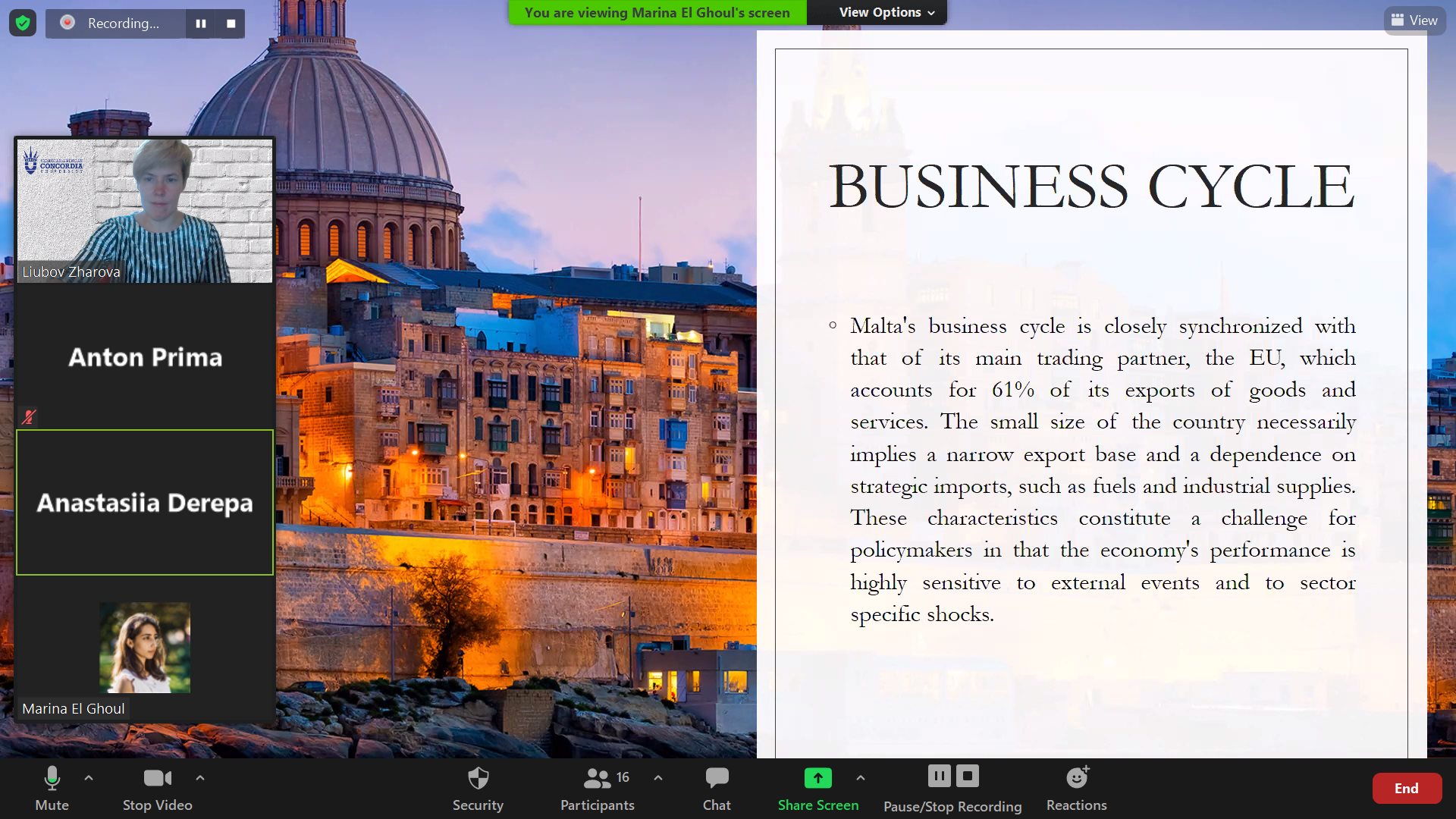Expand audio settings arrow next to Mute

click(89, 777)
